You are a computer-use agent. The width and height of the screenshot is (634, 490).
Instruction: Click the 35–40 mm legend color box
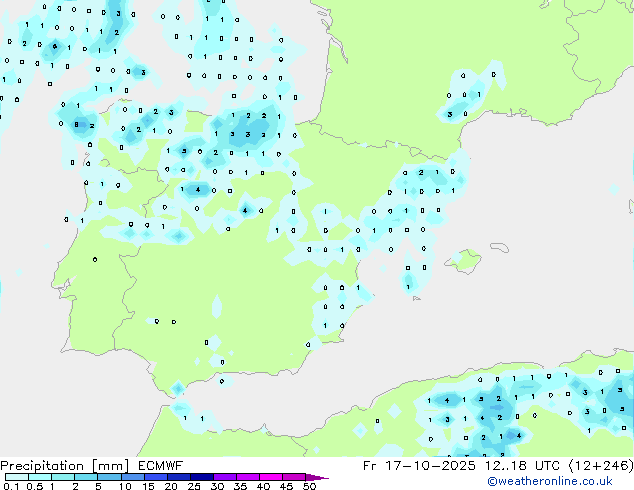[247, 477]
